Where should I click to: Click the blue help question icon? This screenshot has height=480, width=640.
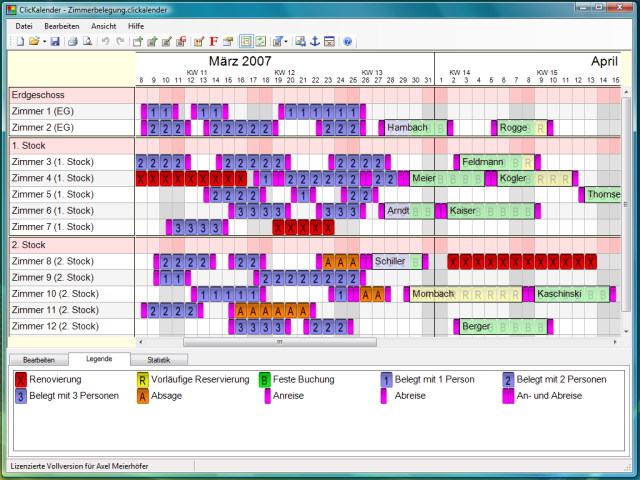(x=347, y=42)
